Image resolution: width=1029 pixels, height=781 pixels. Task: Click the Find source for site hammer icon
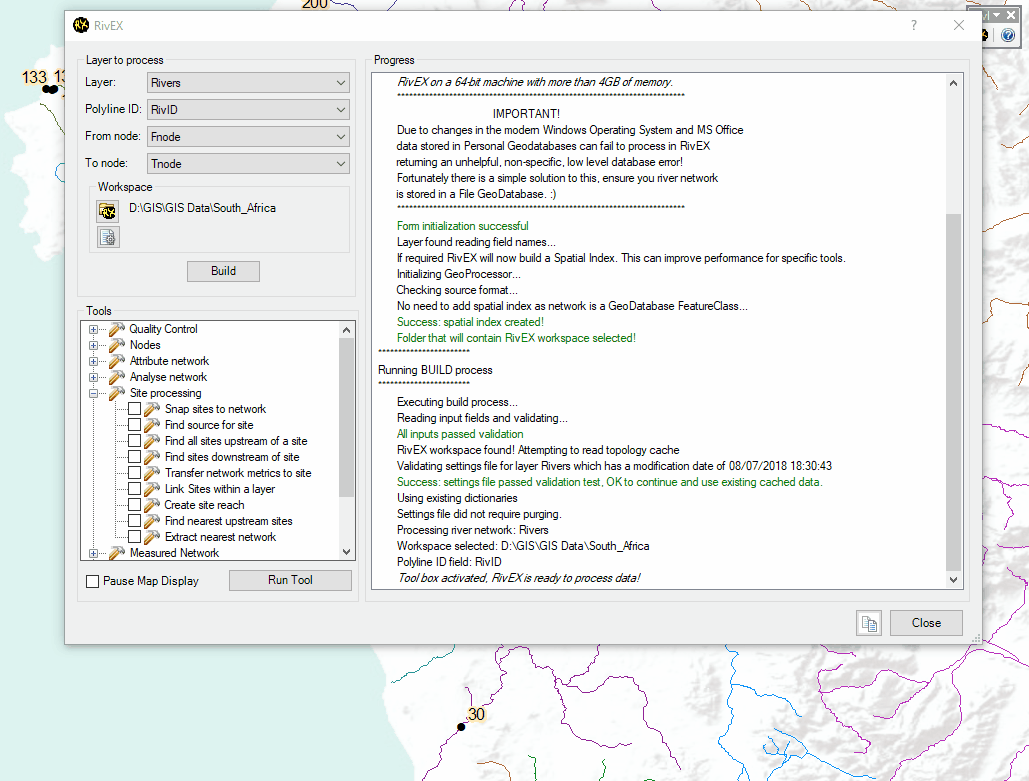coord(152,425)
